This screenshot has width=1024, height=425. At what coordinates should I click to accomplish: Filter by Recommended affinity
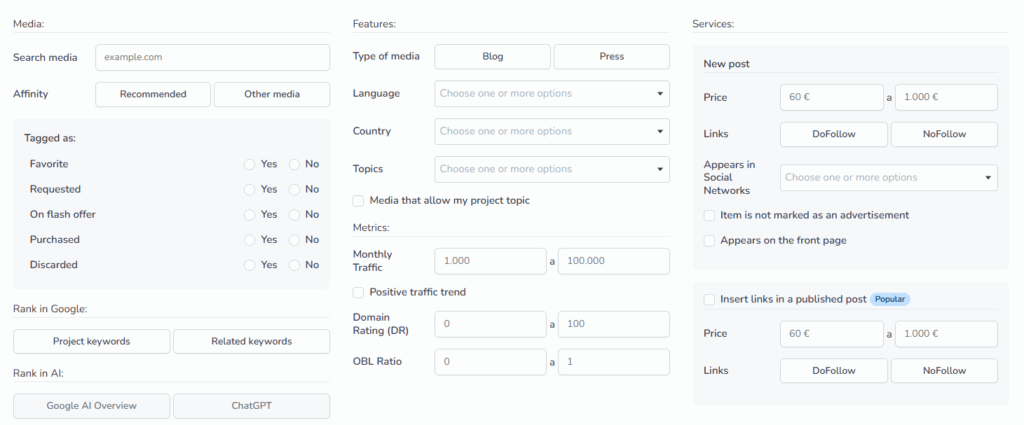[153, 94]
